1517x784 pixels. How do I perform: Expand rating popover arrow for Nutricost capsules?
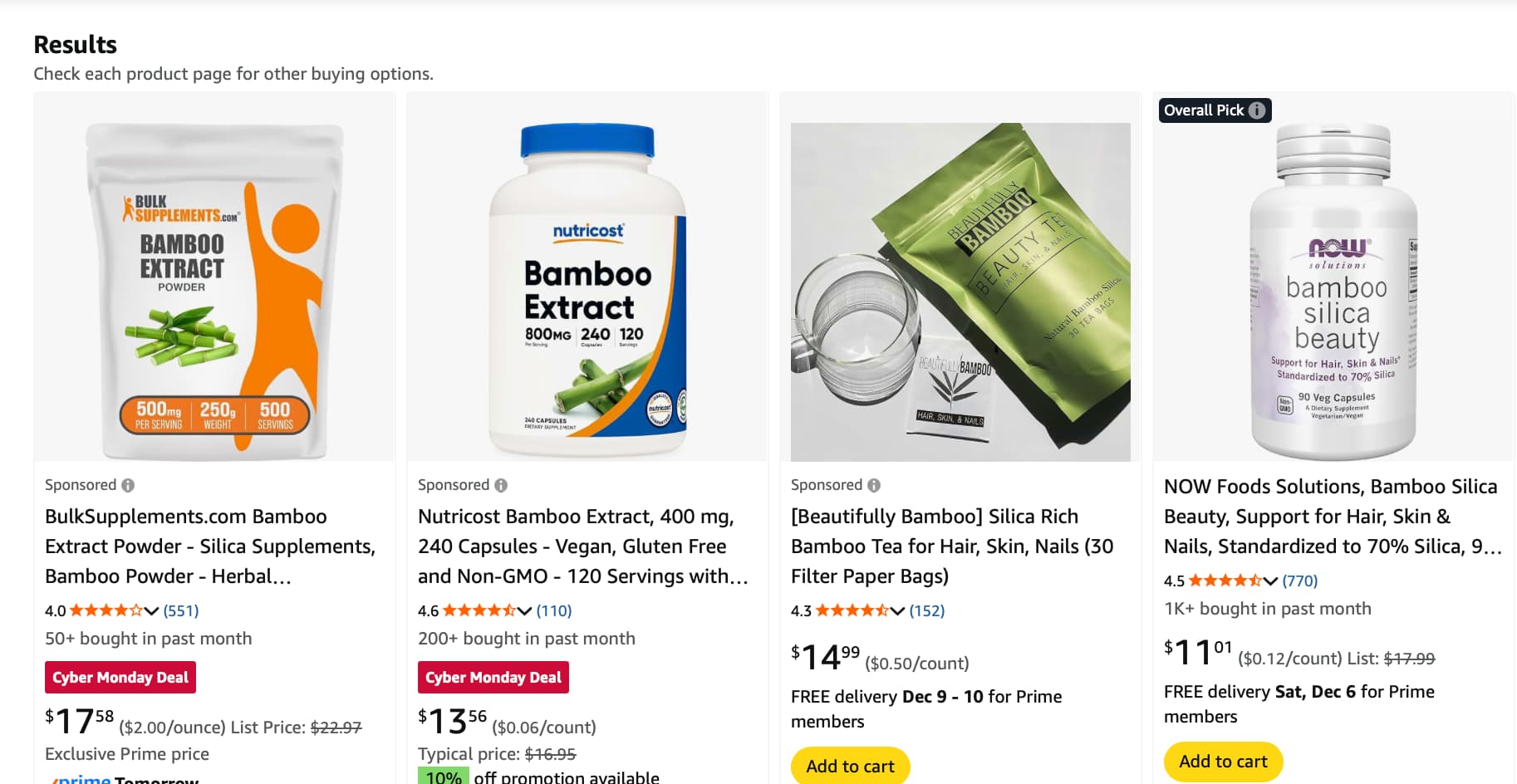click(524, 611)
